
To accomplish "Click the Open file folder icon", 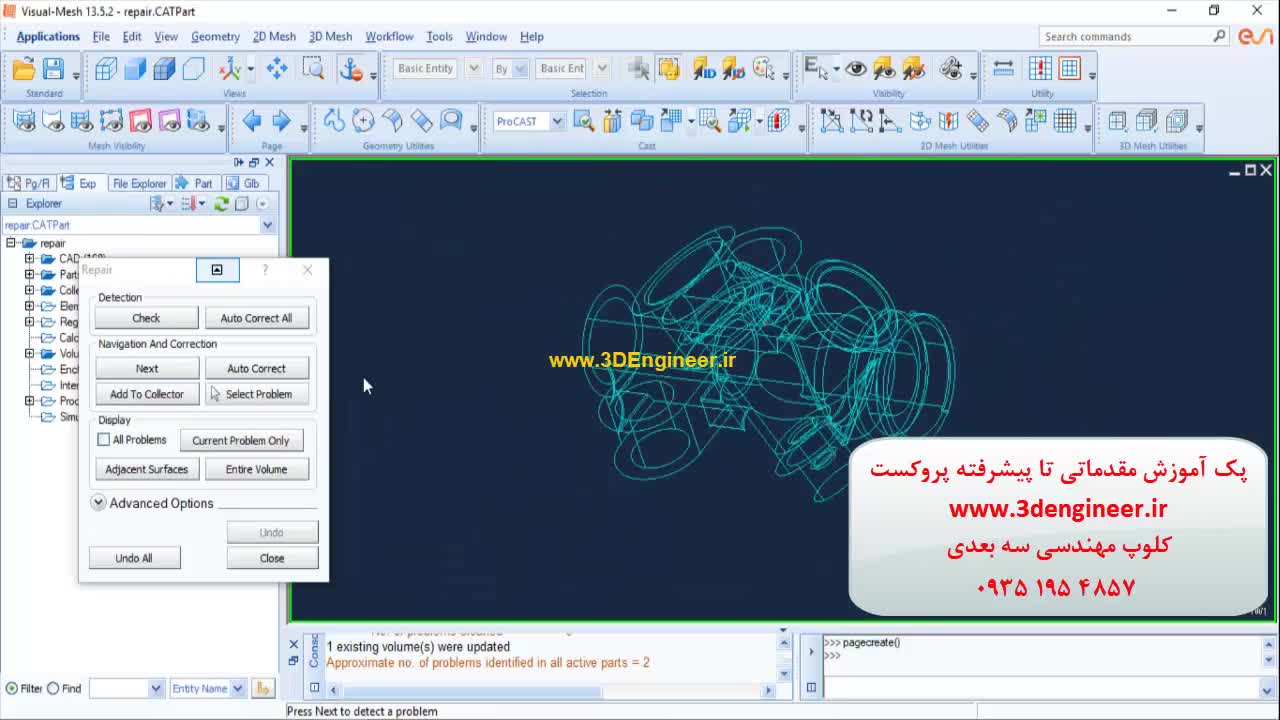I will pos(24,69).
